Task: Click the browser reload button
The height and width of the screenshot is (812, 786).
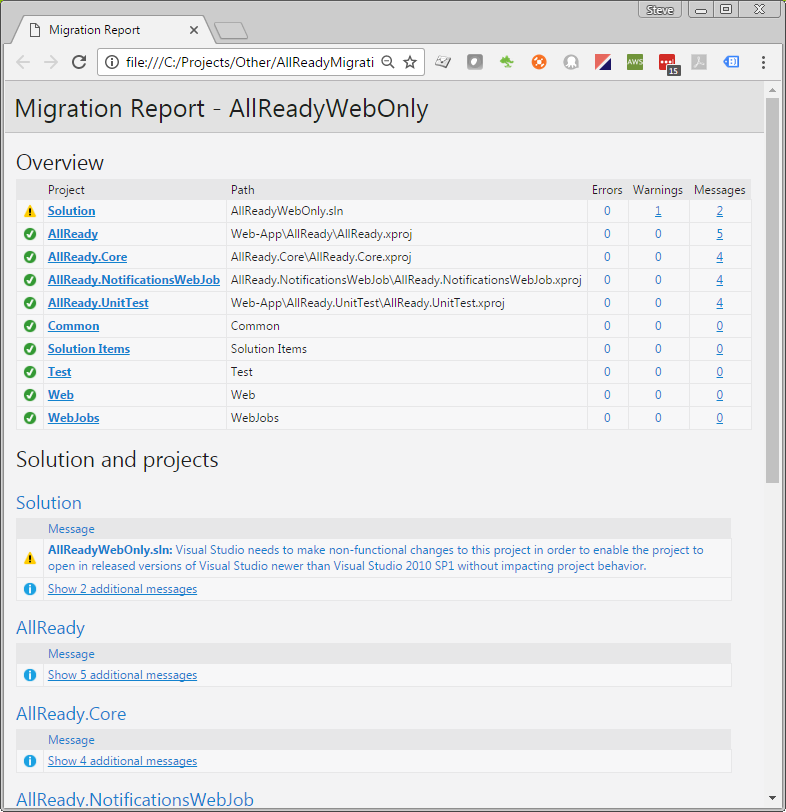Action: (x=79, y=62)
